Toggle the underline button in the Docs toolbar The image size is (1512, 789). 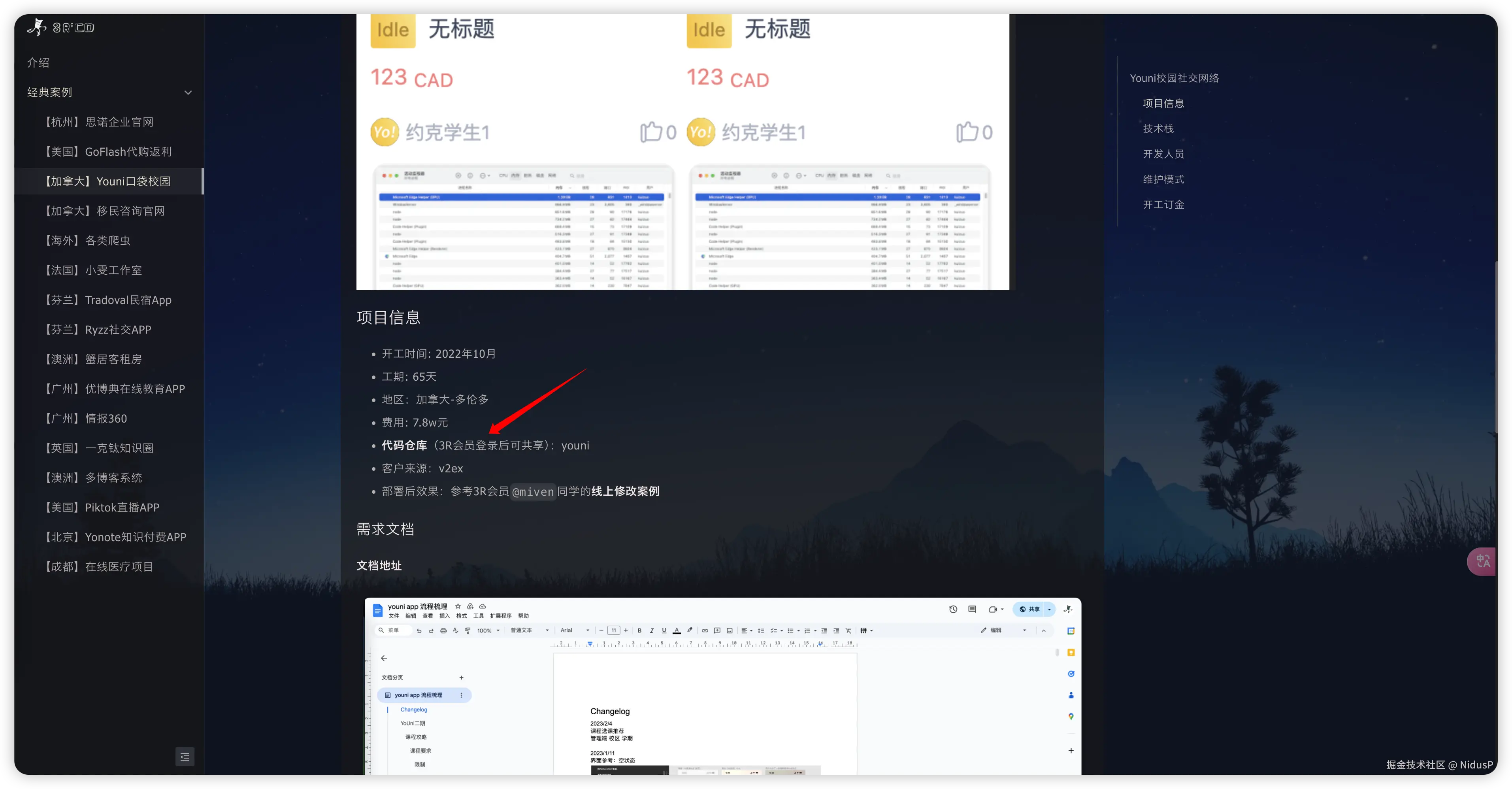(x=664, y=630)
